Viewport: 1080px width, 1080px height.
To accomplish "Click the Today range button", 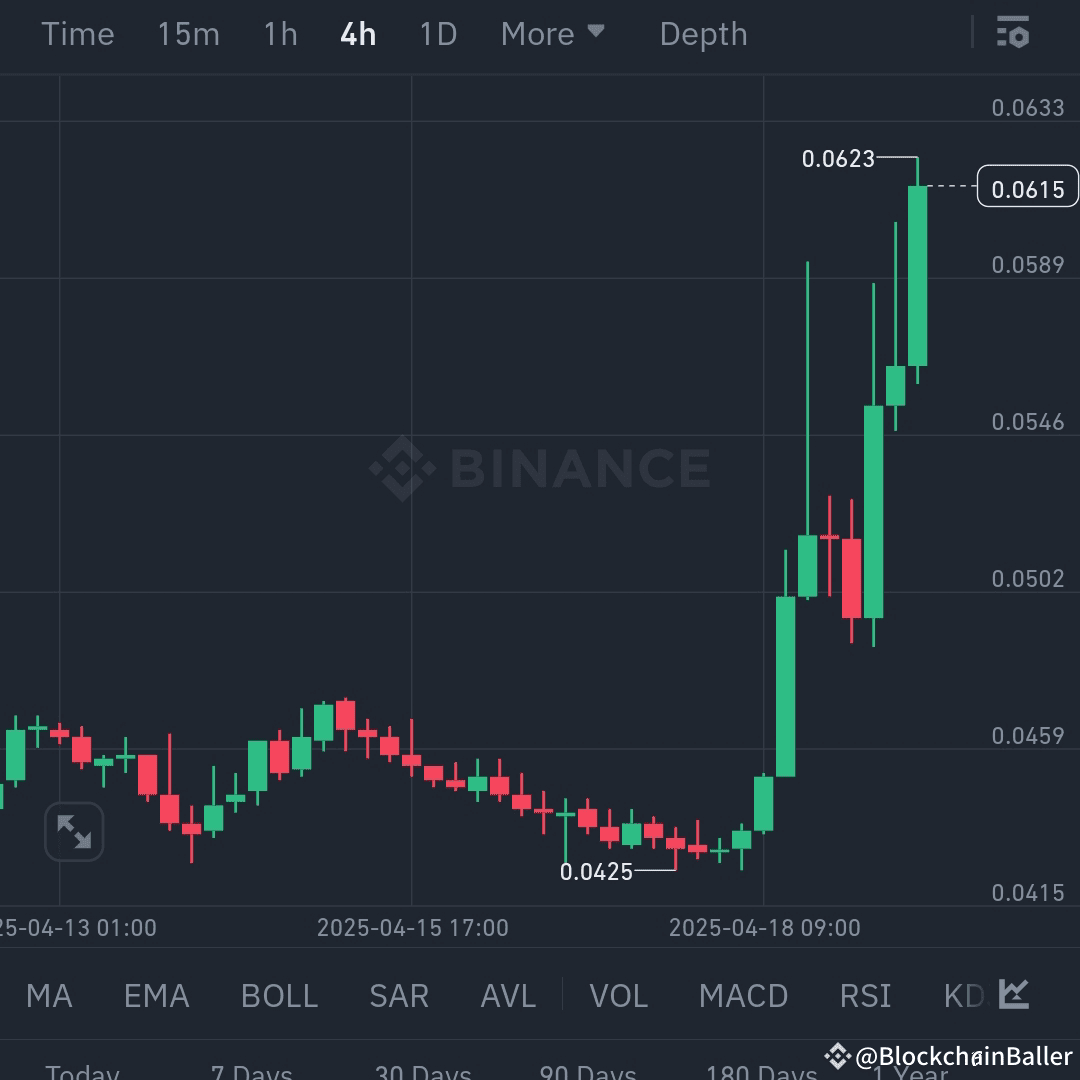I will 81,1072.
